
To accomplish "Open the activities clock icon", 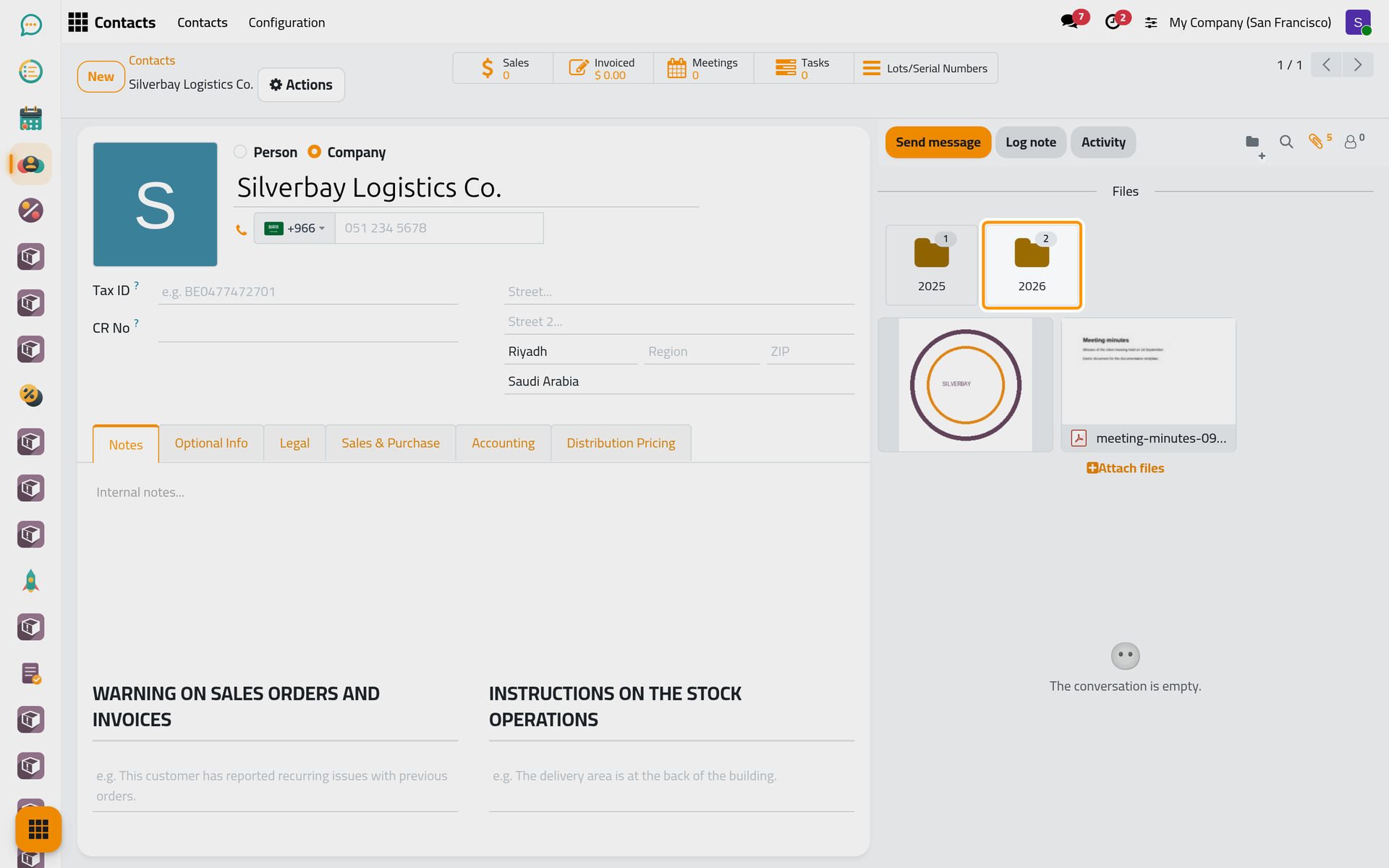I will click(x=1113, y=22).
